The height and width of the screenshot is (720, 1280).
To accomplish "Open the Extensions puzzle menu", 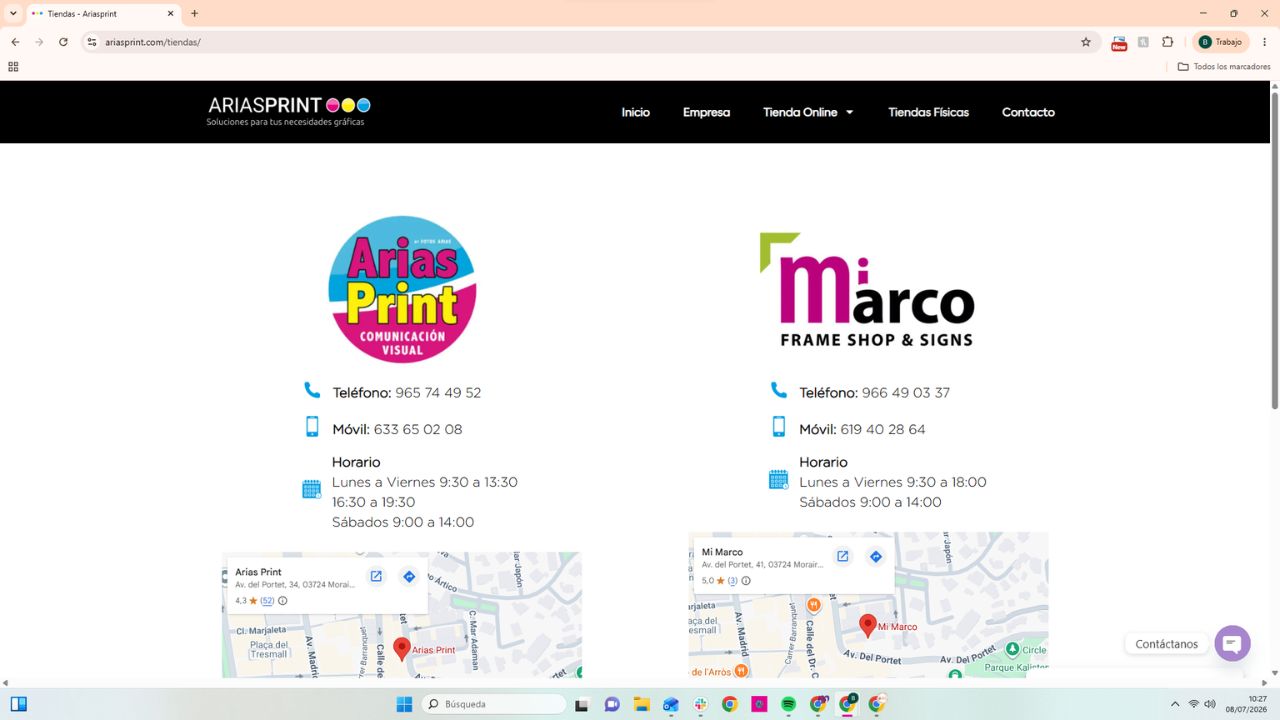I will point(1167,42).
